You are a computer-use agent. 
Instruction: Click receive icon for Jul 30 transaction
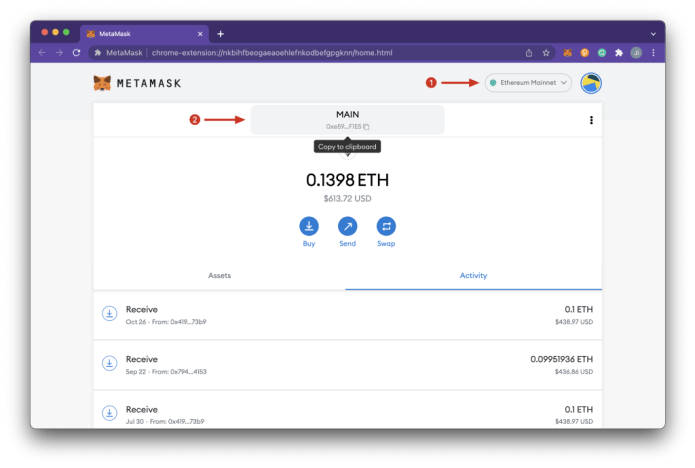[109, 413]
